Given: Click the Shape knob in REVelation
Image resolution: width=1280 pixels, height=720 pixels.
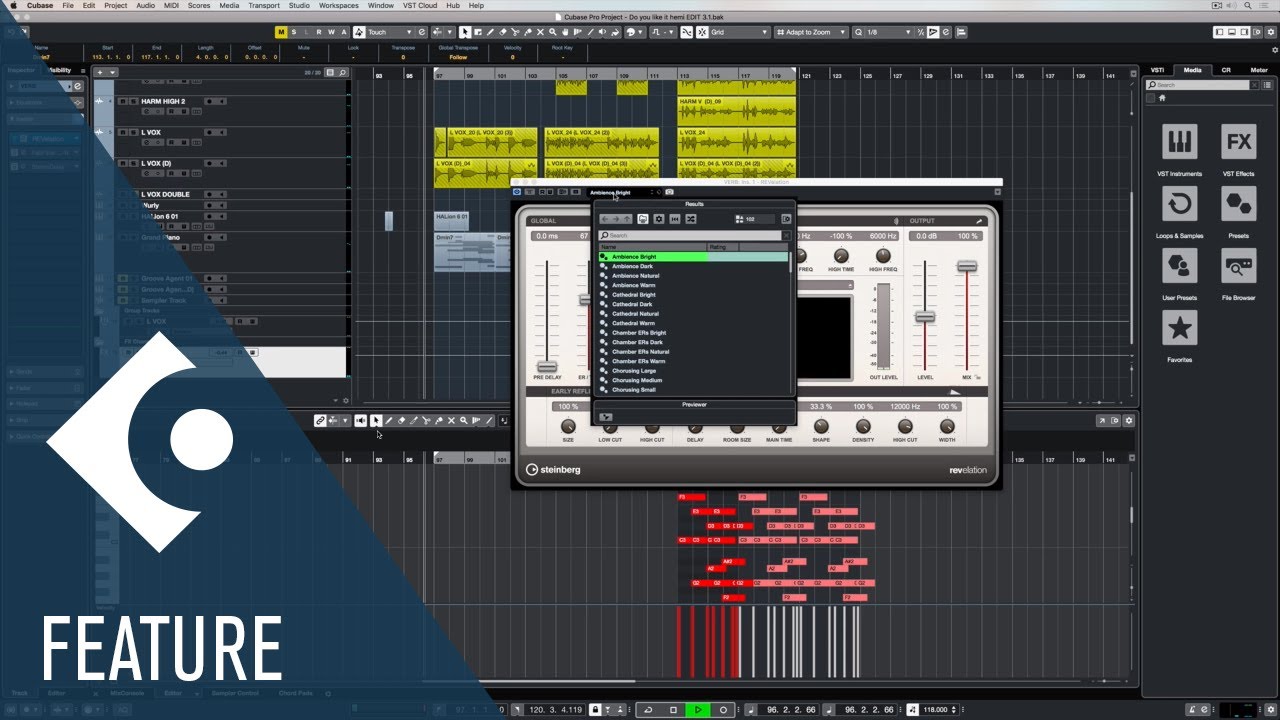Looking at the screenshot, I should click(821, 427).
